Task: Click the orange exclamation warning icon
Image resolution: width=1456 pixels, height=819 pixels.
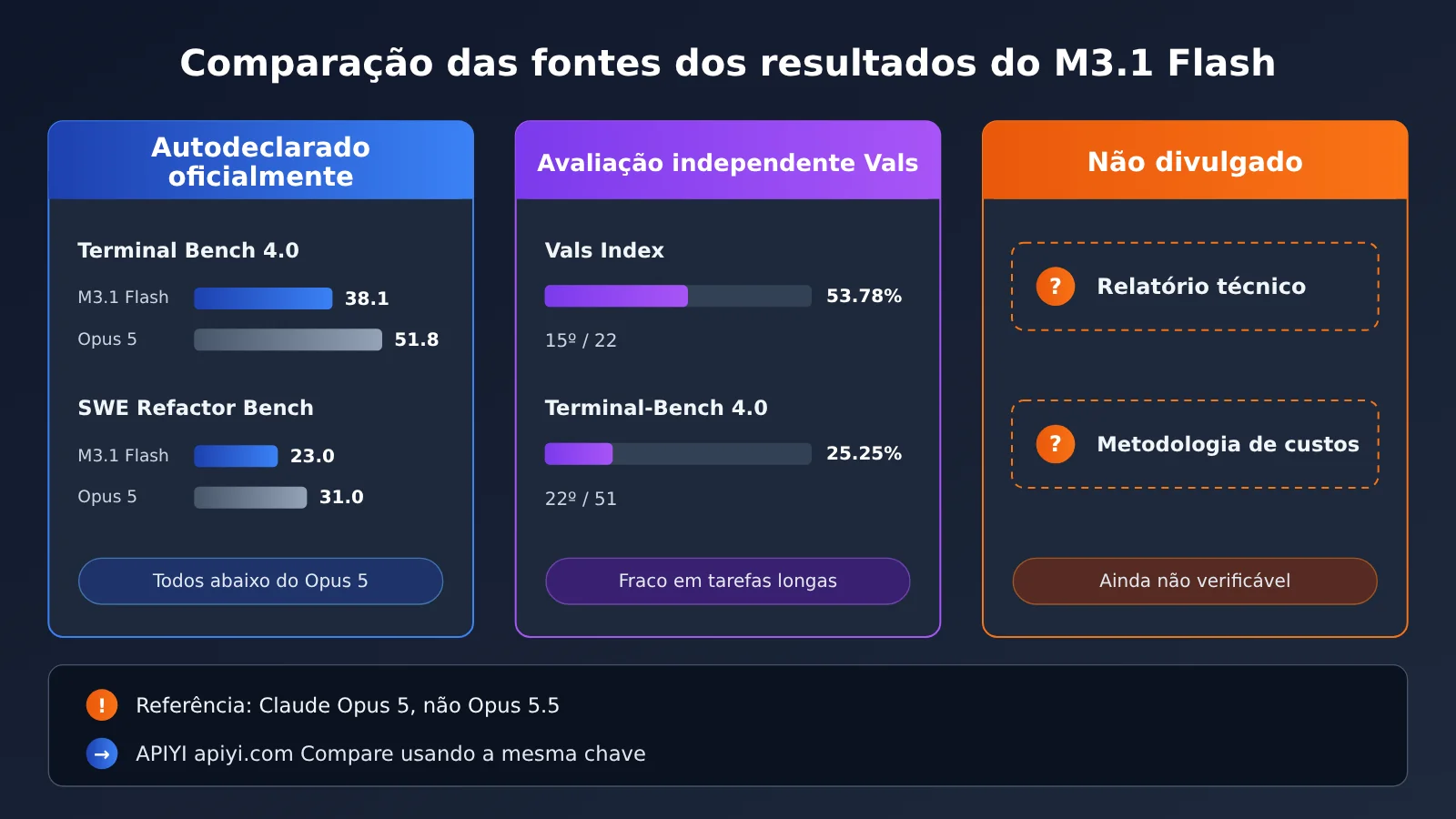Action: 102,705
